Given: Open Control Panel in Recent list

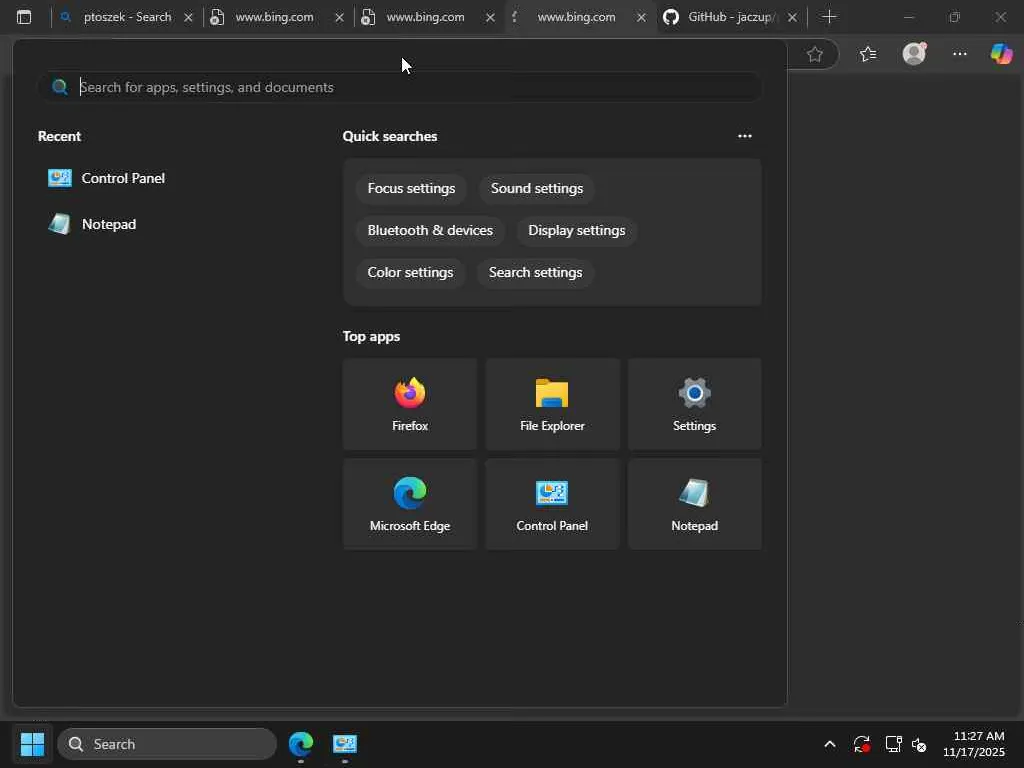Looking at the screenshot, I should [106, 178].
